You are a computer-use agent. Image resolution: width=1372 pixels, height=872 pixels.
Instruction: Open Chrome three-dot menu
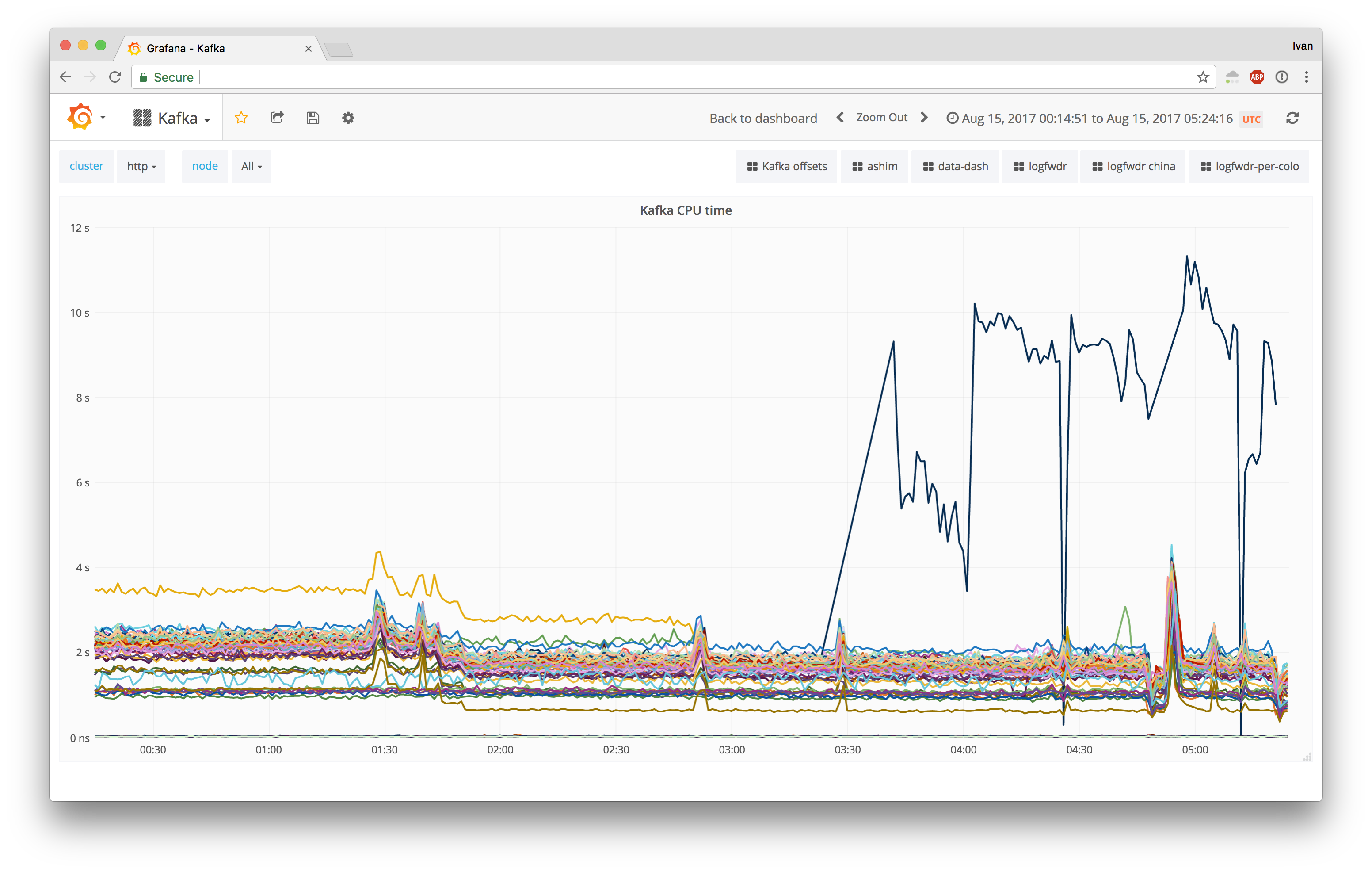[x=1307, y=77]
